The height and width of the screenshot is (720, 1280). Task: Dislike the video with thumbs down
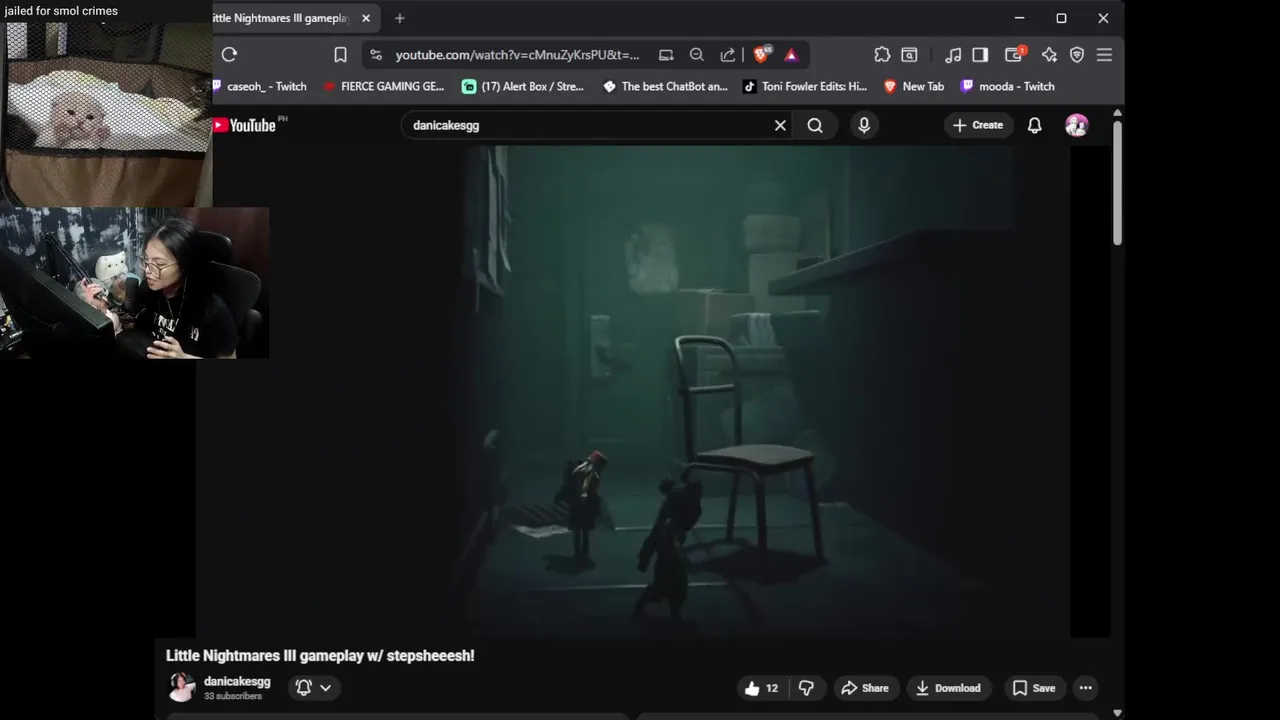tap(806, 688)
